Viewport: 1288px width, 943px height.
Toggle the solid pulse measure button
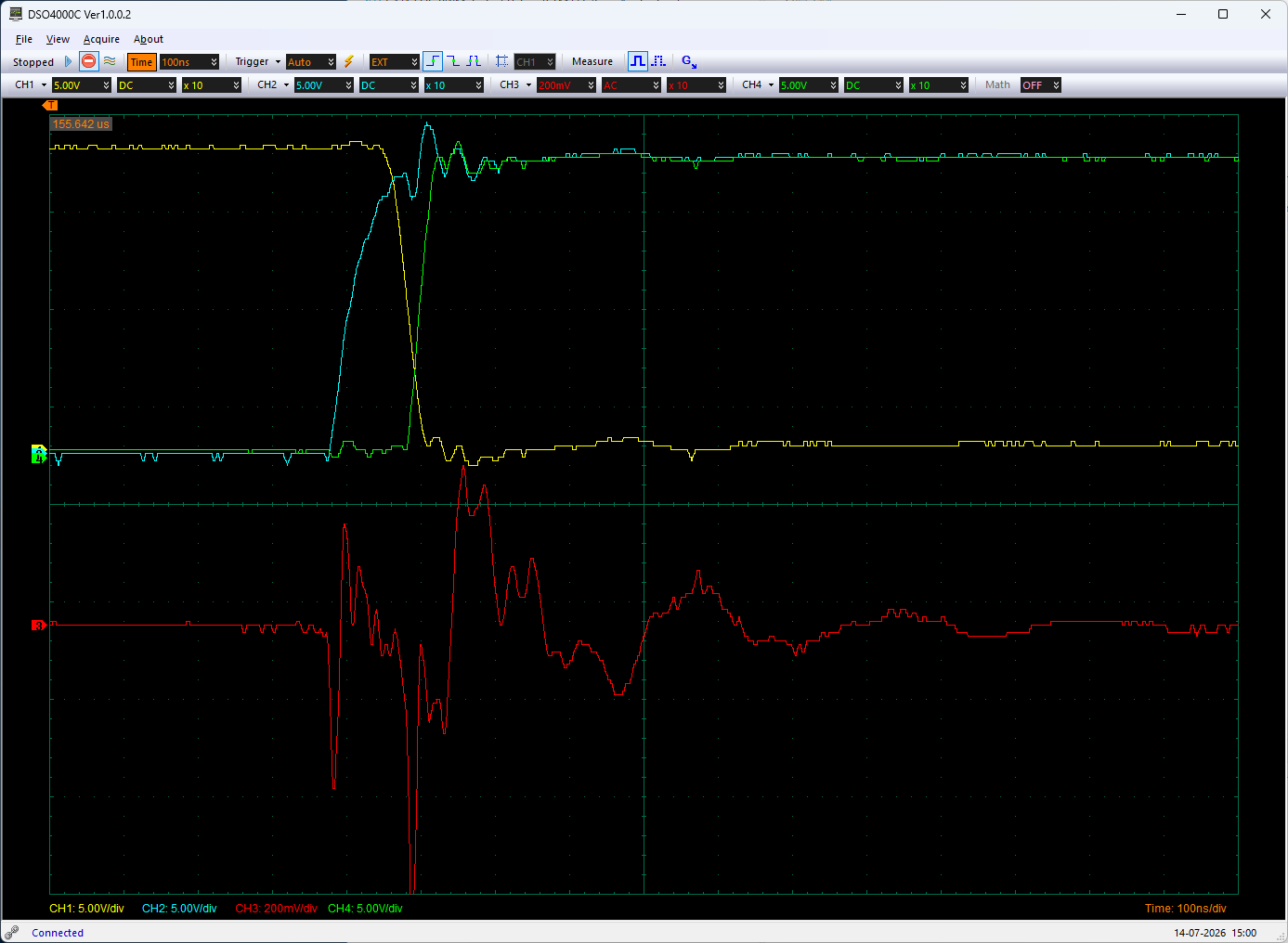638,61
